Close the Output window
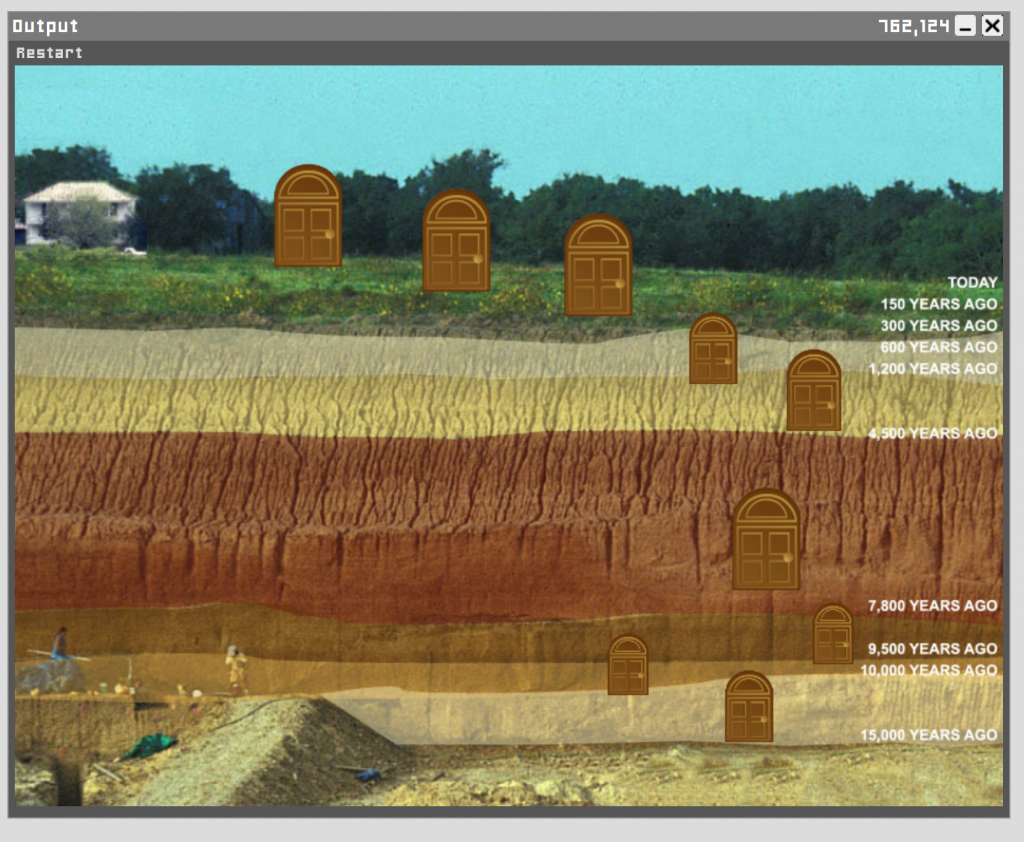The width and height of the screenshot is (1024, 842). coord(992,25)
